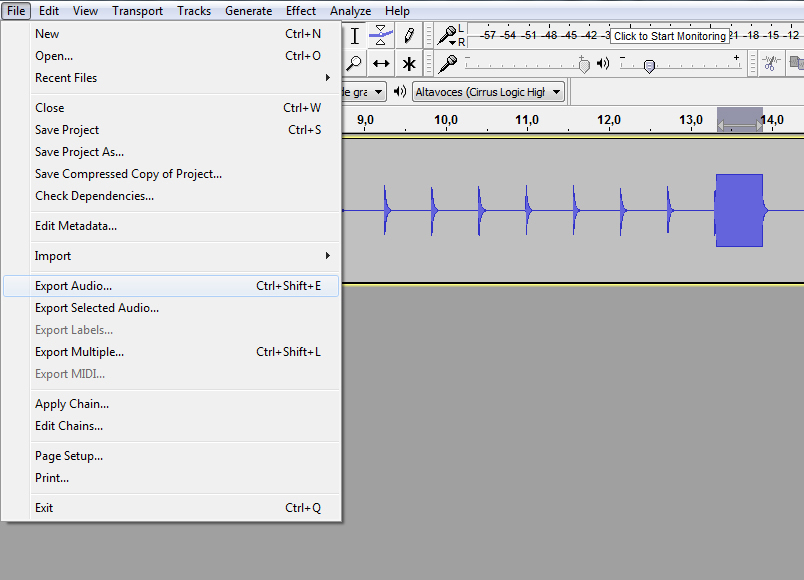This screenshot has height=580, width=804.
Task: Click the 12,0 mark on the timeline ruler
Action: pyautogui.click(x=609, y=120)
